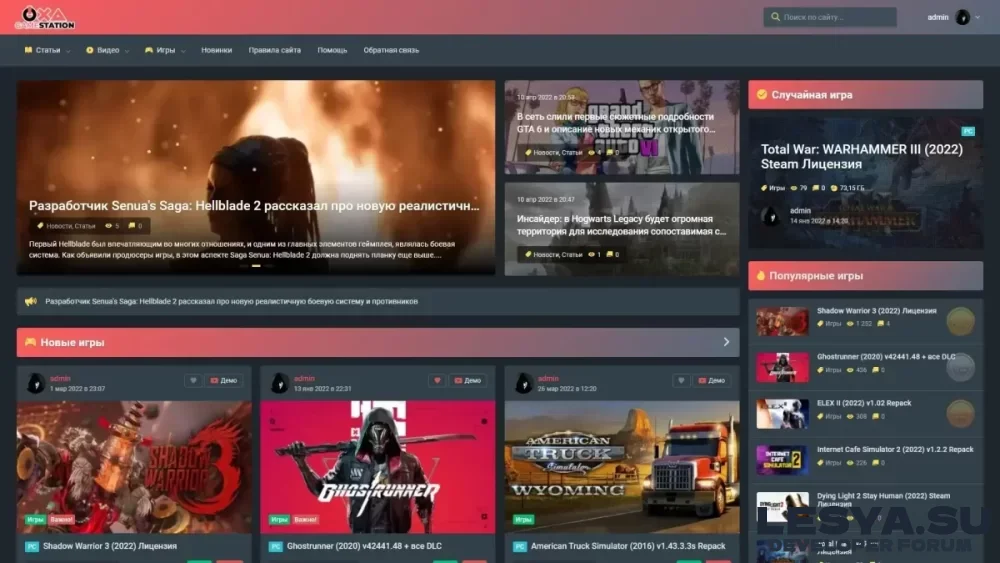Open the admin avatar in header
The height and width of the screenshot is (563, 1000).
coord(962,17)
